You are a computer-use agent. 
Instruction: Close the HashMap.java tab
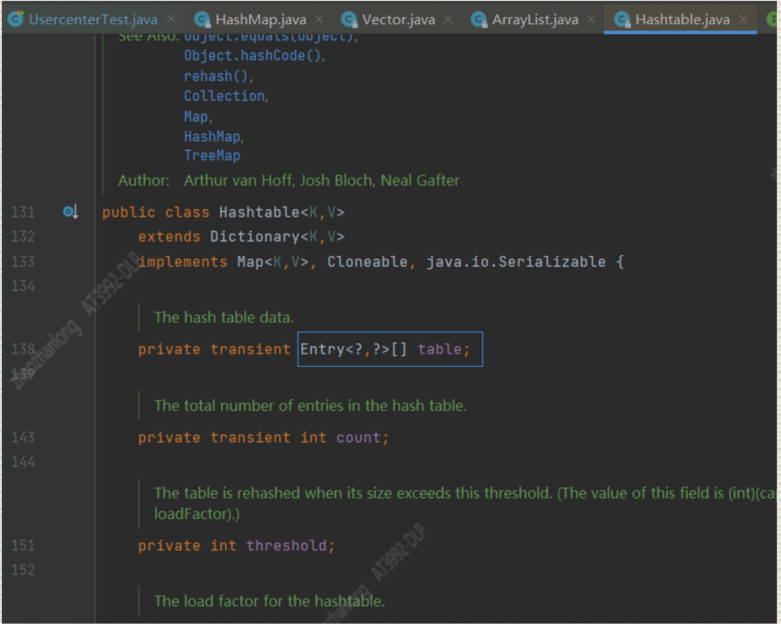point(319,19)
